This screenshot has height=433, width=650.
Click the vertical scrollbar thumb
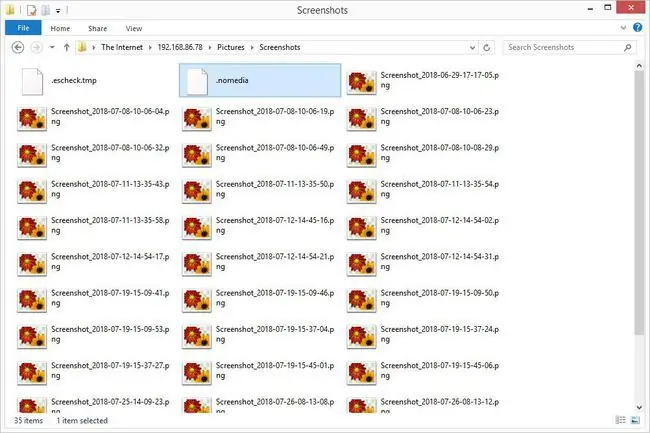[x=639, y=202]
